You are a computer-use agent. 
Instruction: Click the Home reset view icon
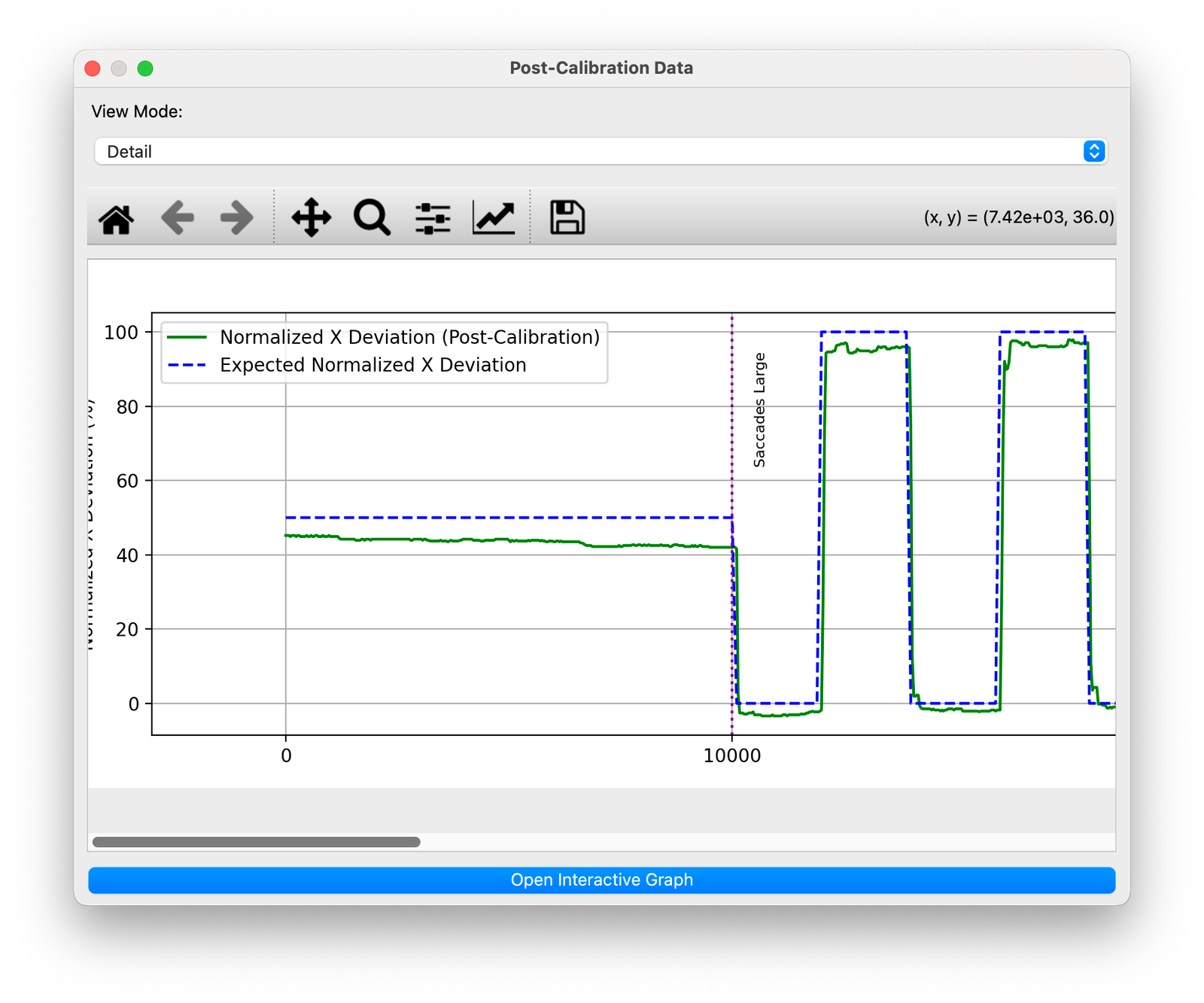(117, 218)
